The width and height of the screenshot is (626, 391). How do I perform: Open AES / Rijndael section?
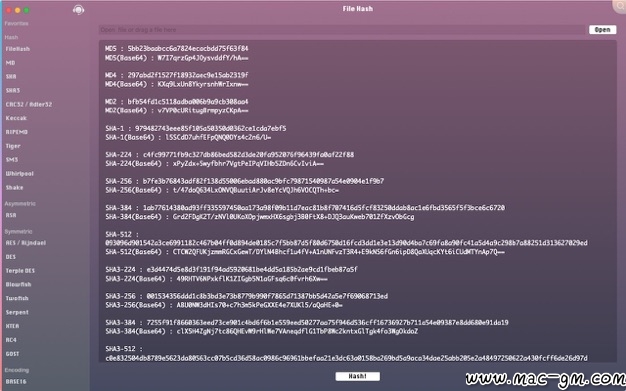[x=26, y=242]
